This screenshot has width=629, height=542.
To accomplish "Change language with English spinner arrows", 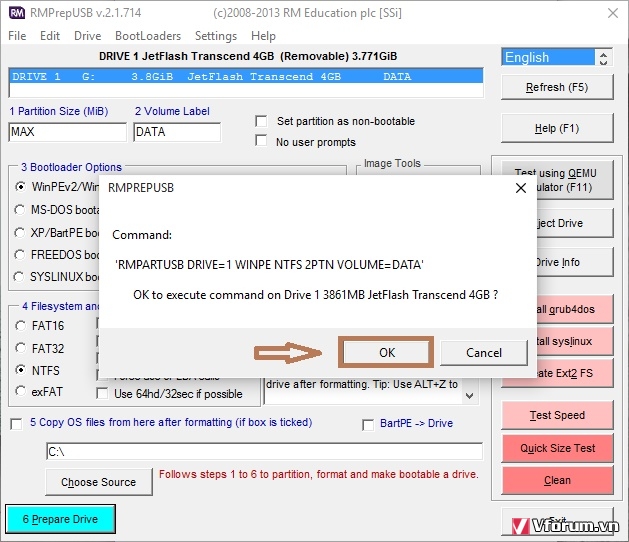I will [x=603, y=58].
